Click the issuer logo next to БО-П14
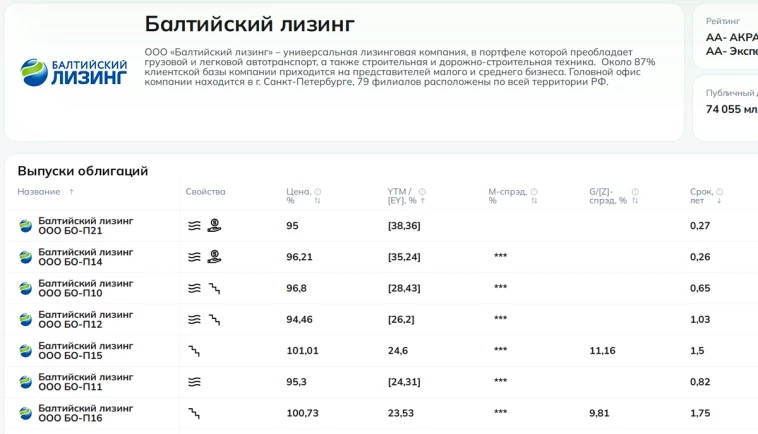This screenshot has width=758, height=434. tap(26, 257)
